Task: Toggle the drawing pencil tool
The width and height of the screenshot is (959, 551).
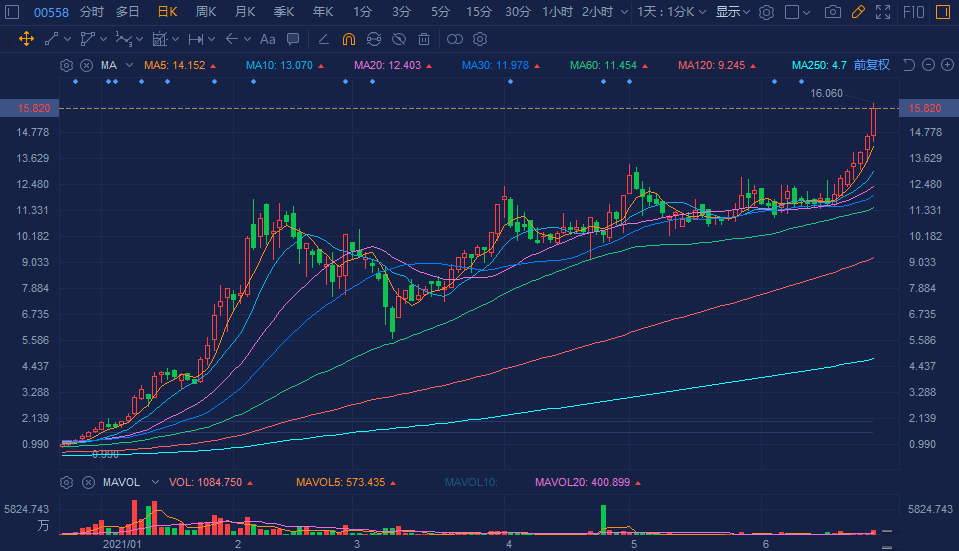Action: pos(858,12)
